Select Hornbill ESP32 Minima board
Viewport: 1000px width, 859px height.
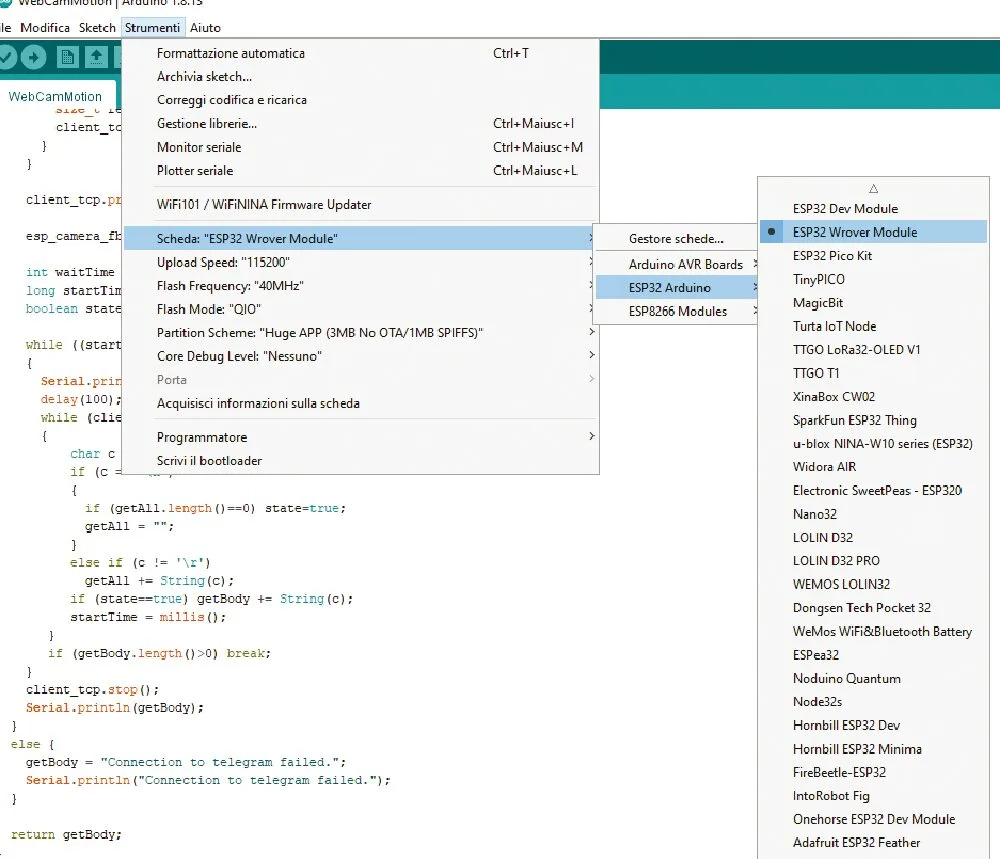click(x=873, y=749)
